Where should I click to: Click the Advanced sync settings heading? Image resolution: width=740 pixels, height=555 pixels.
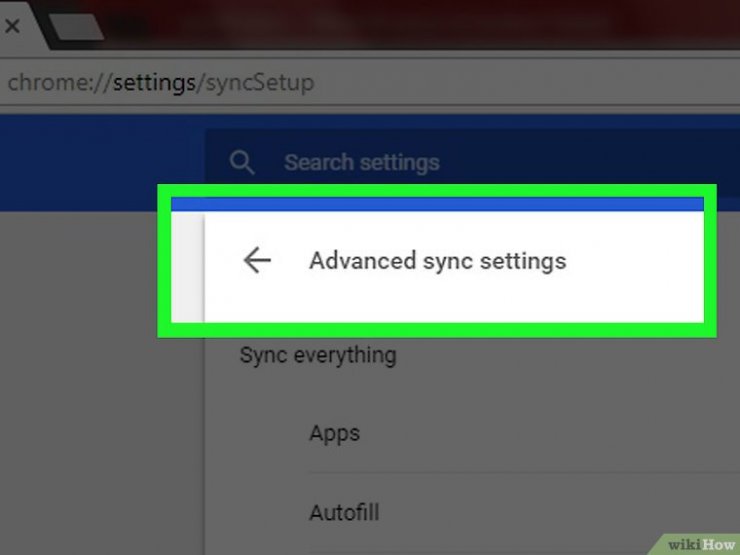(x=437, y=261)
